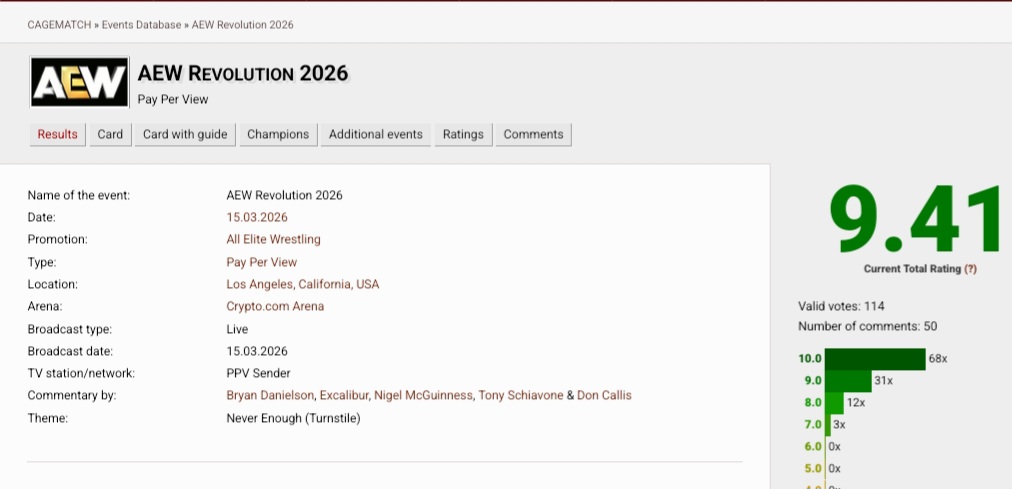This screenshot has height=489, width=1012.
Task: Open the CAGEMATCH breadcrumb link
Action: click(x=59, y=25)
